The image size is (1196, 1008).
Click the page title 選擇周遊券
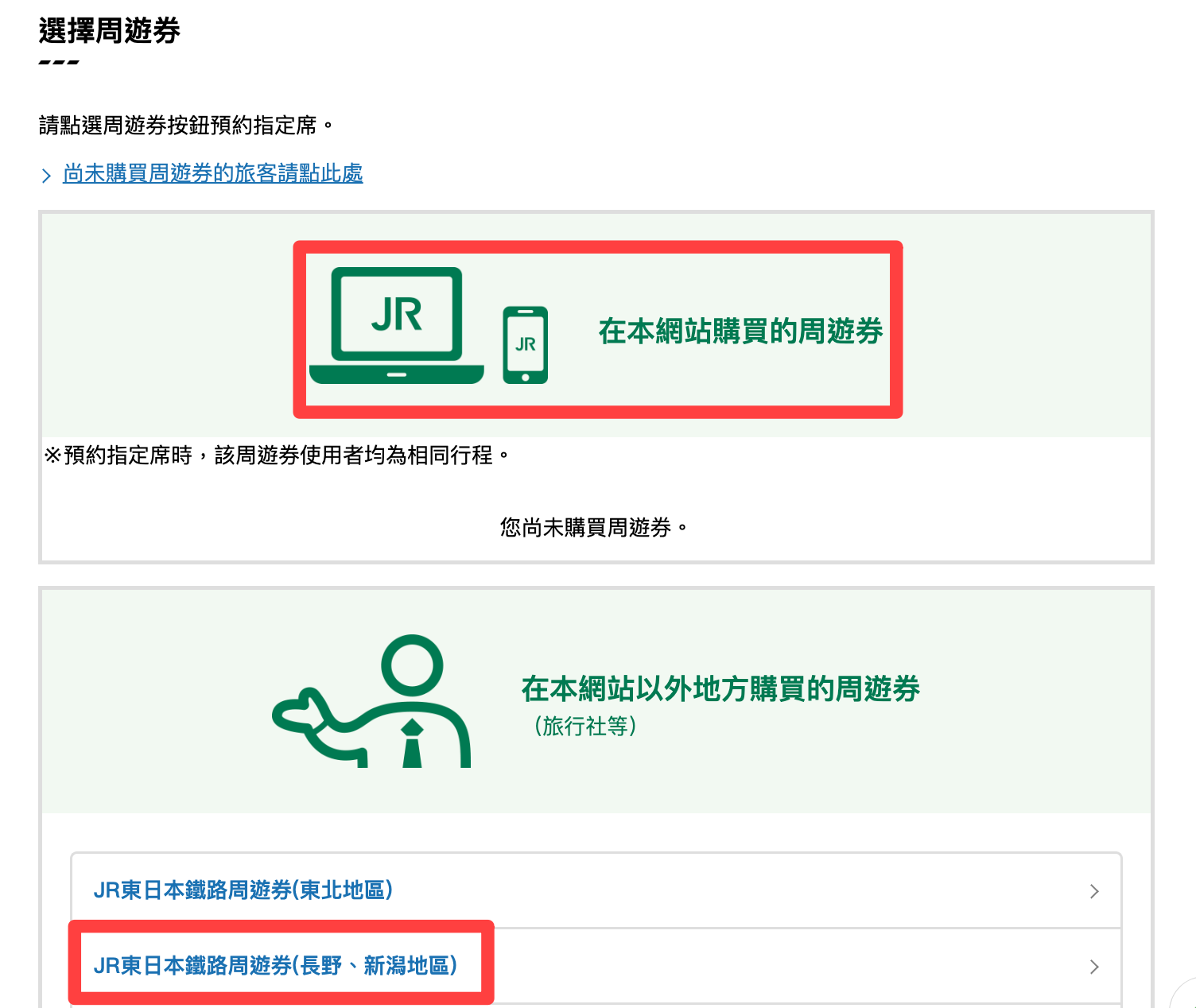tap(110, 31)
